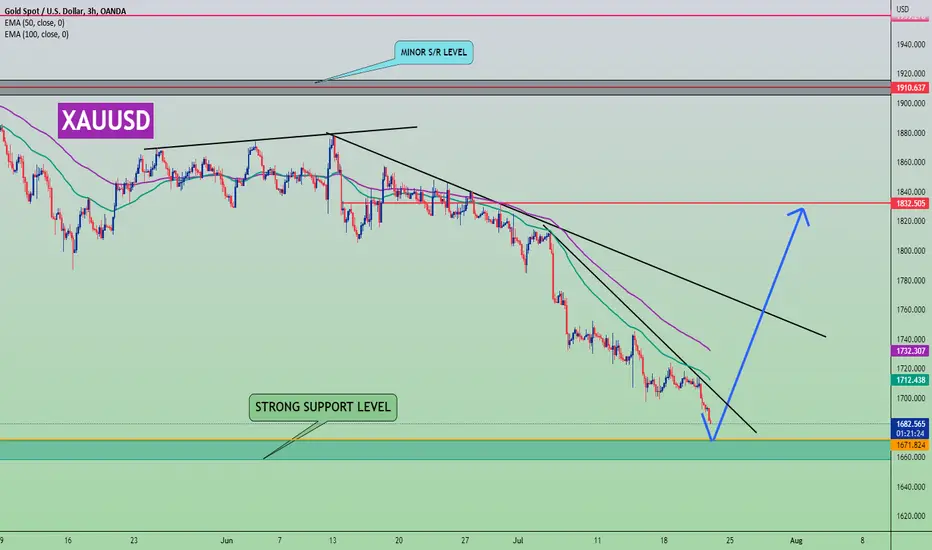Viewport: 932px width, 550px height.
Task: Select the purple XAUUSD text label
Action: pos(106,121)
